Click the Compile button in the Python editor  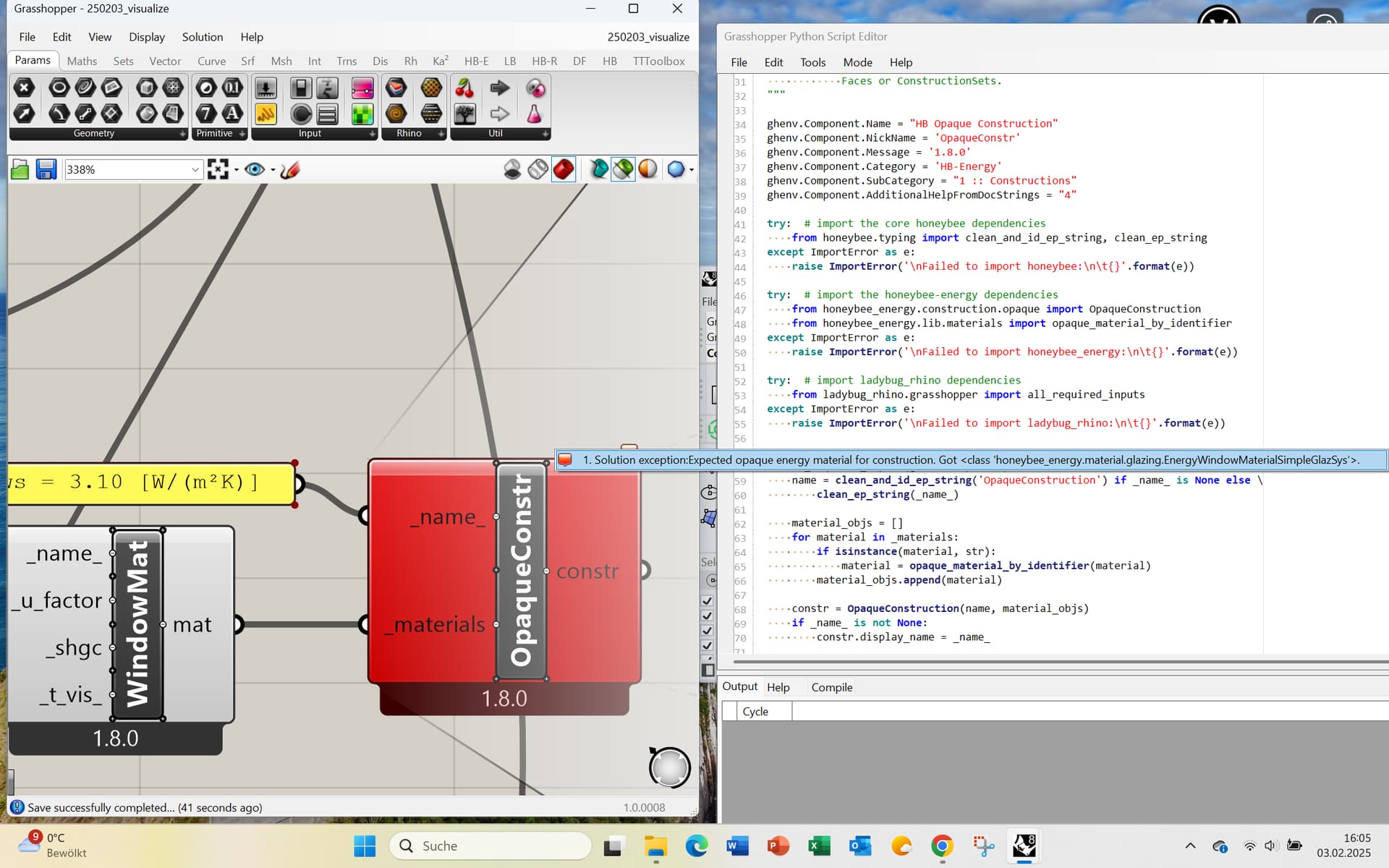tap(832, 687)
